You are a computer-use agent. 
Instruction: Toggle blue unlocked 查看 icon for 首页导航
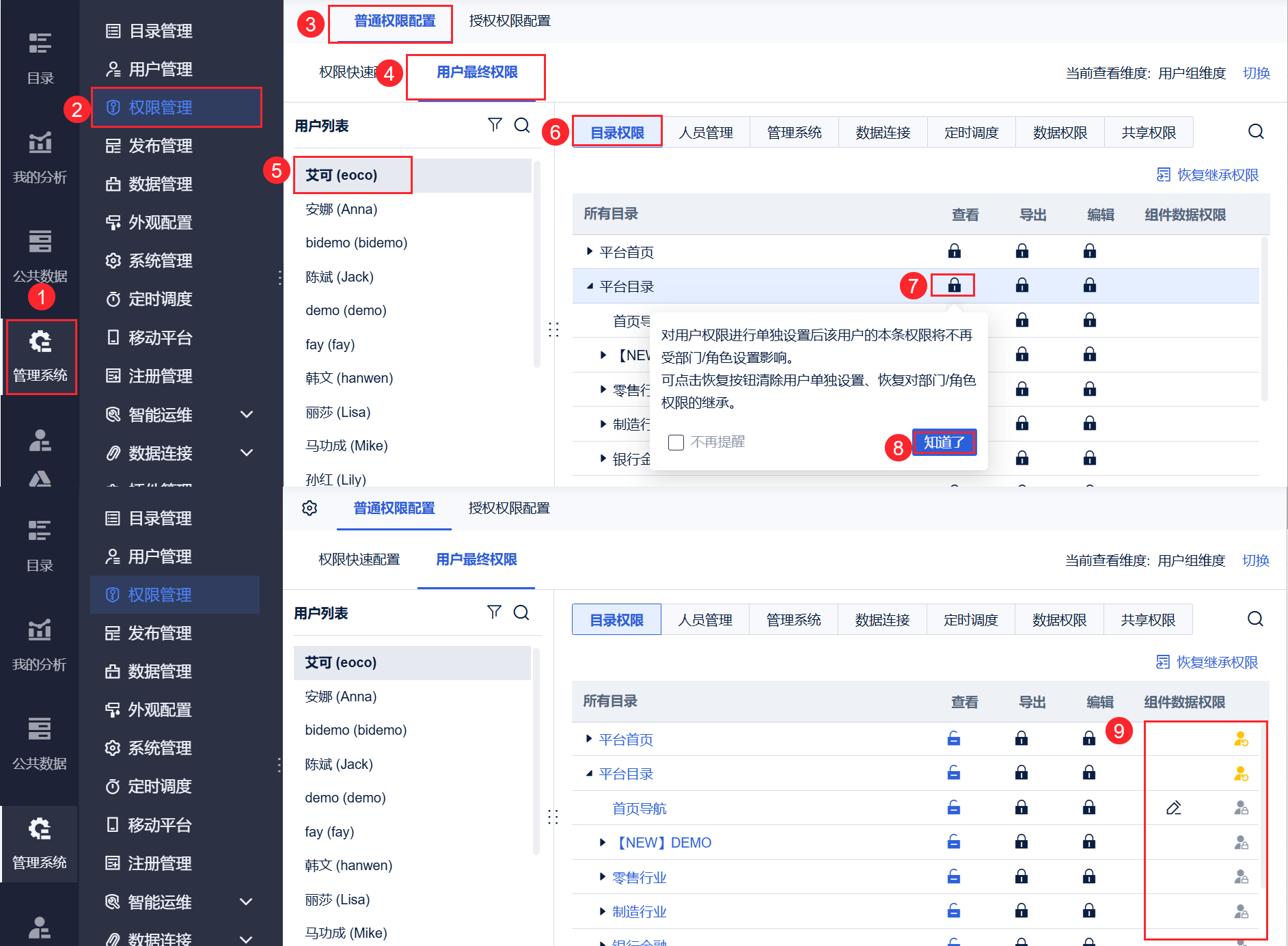[x=954, y=807]
